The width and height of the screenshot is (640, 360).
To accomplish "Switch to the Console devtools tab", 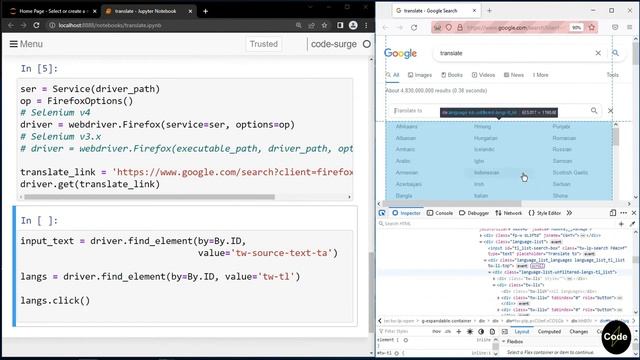I will tap(440, 213).
